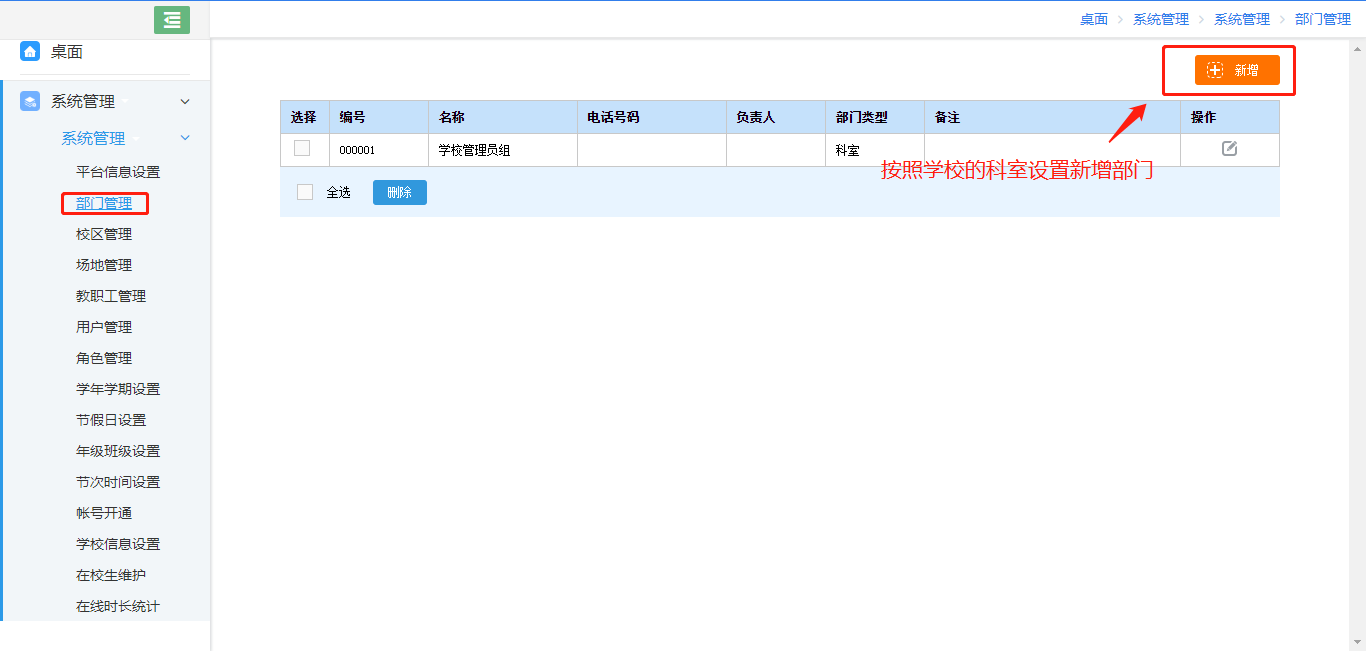Collapse the top-level 系统管理 menu chevron

tap(184, 101)
